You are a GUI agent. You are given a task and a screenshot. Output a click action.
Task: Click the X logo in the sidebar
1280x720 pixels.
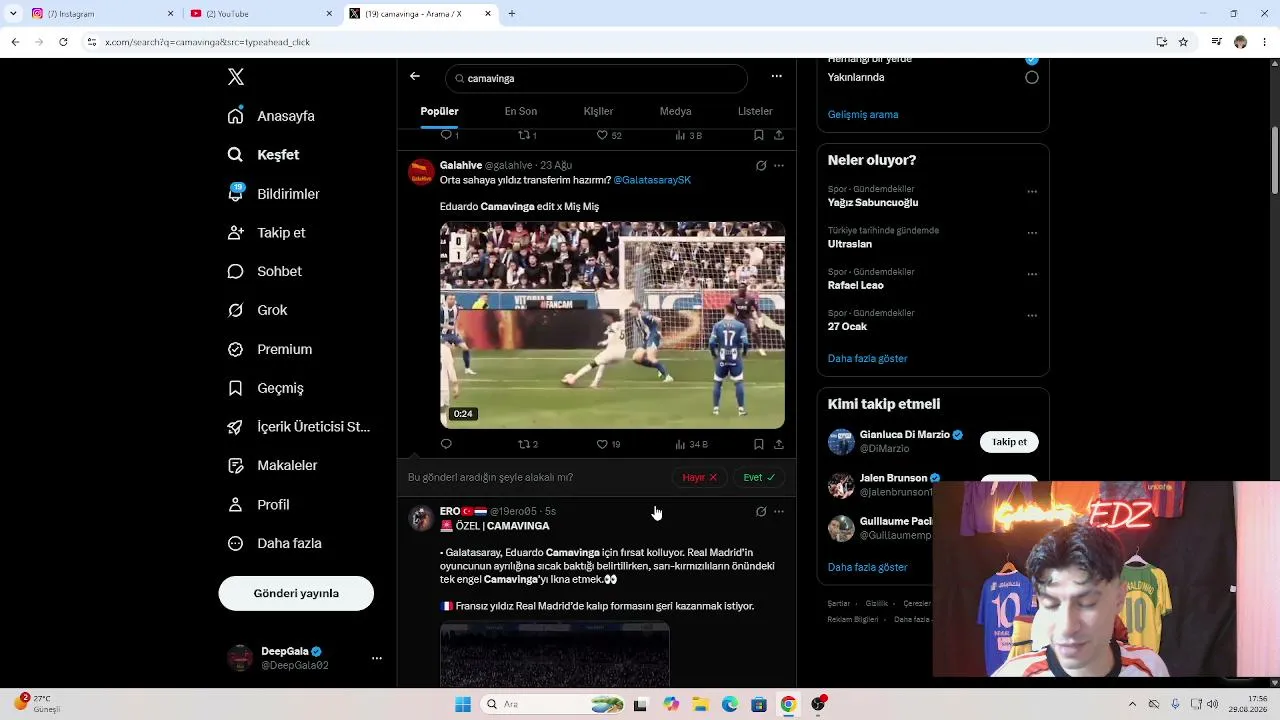tap(236, 77)
